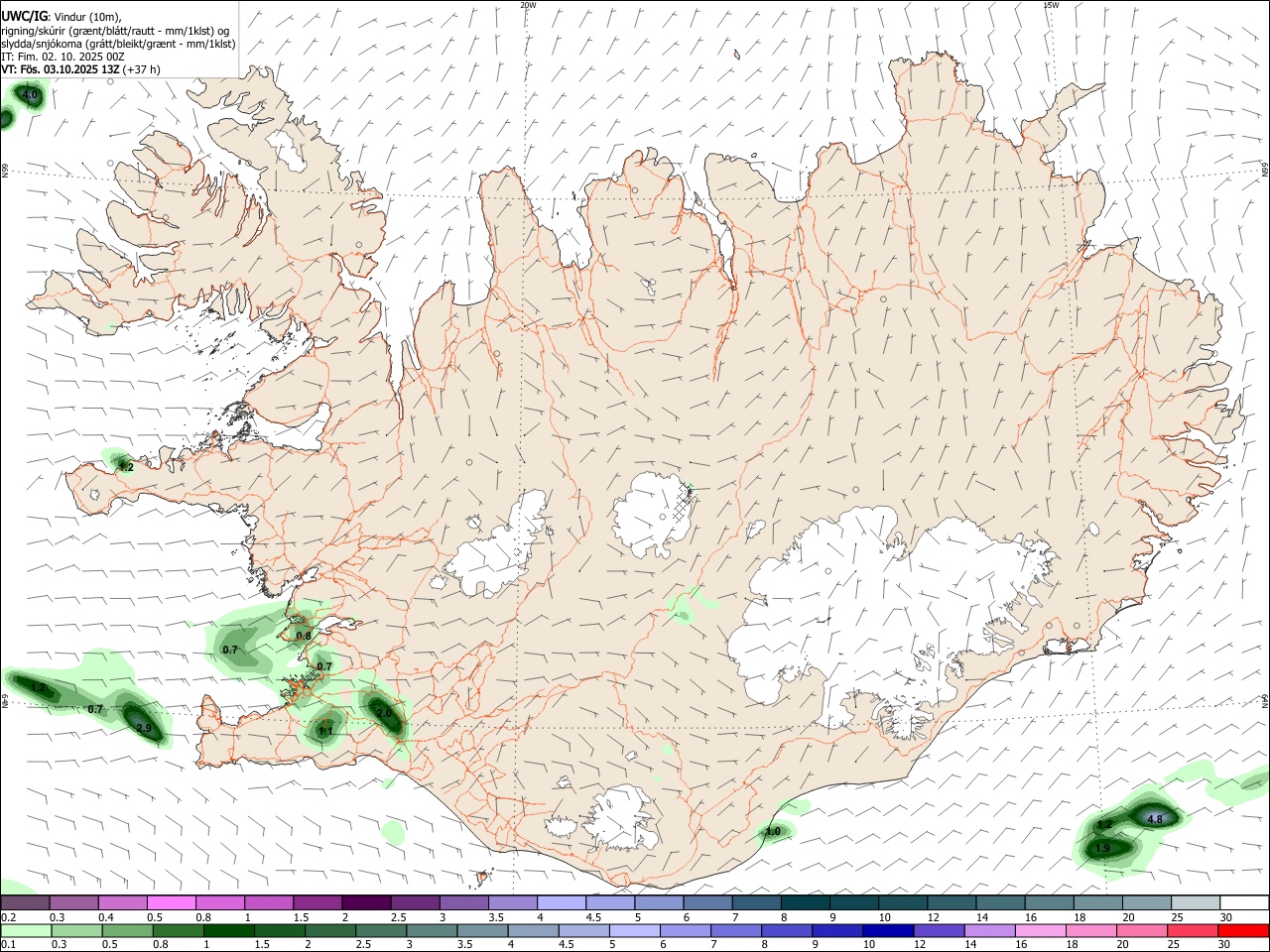Click the 2.0 precipitation value label
Screen dimensions: 1270x952
(x=384, y=713)
